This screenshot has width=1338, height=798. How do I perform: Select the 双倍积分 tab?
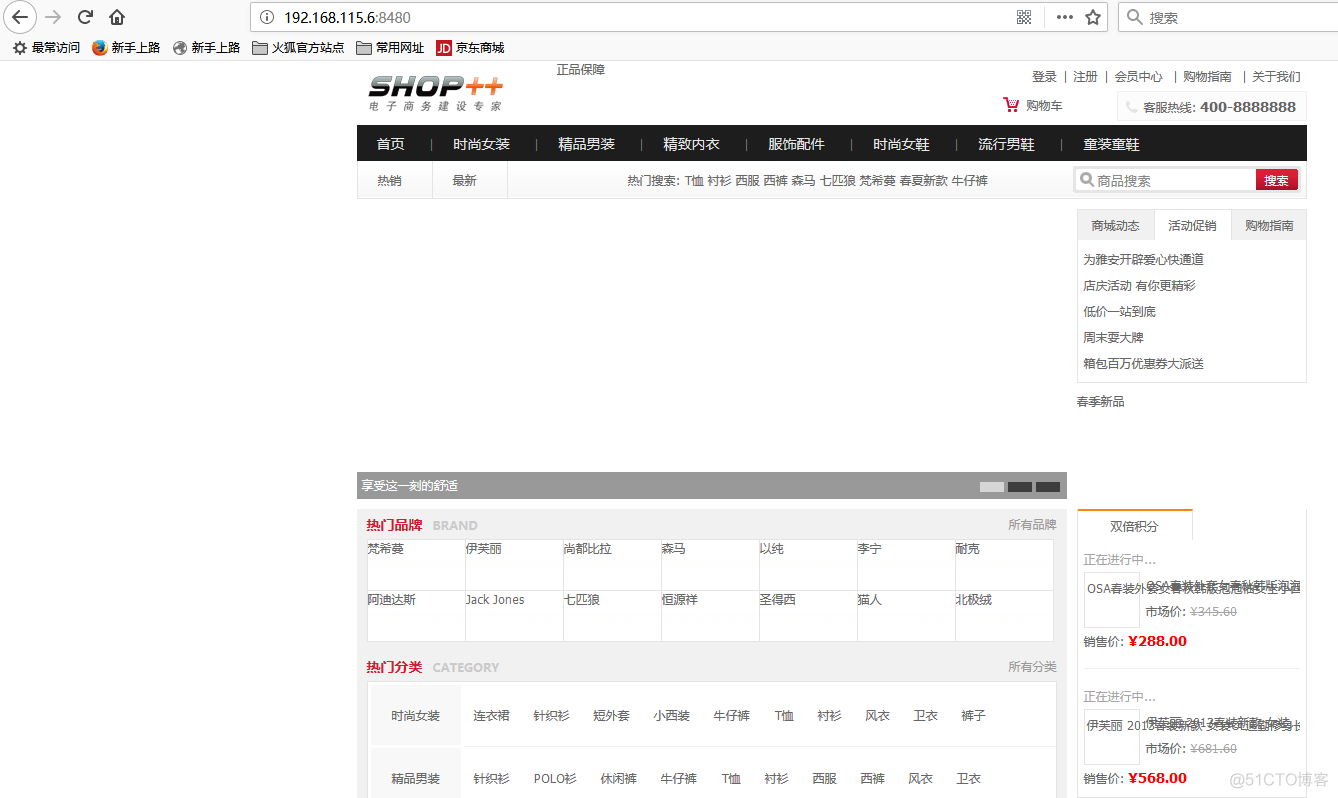(x=1134, y=526)
